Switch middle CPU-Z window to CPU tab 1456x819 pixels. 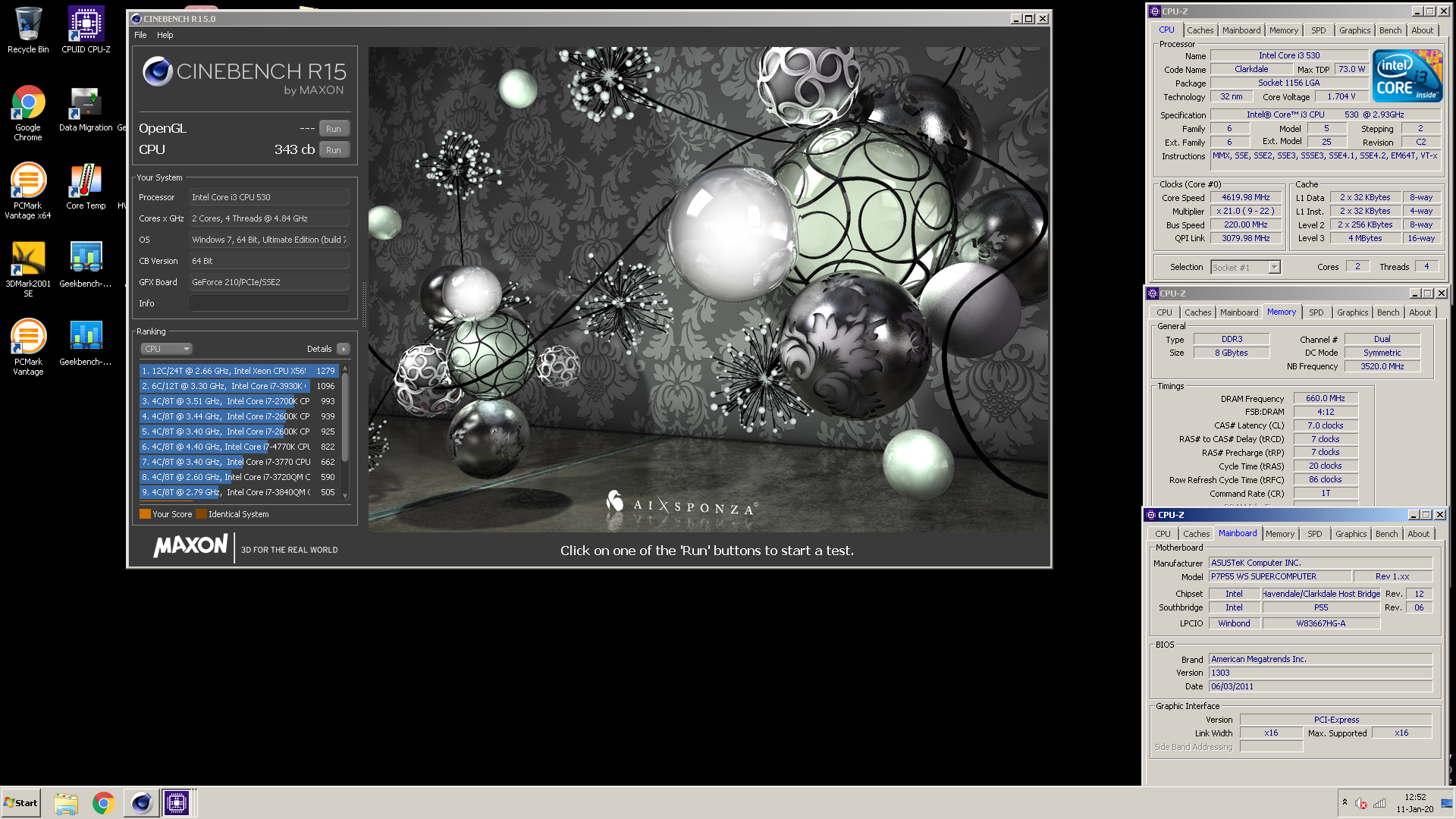pyautogui.click(x=1164, y=312)
